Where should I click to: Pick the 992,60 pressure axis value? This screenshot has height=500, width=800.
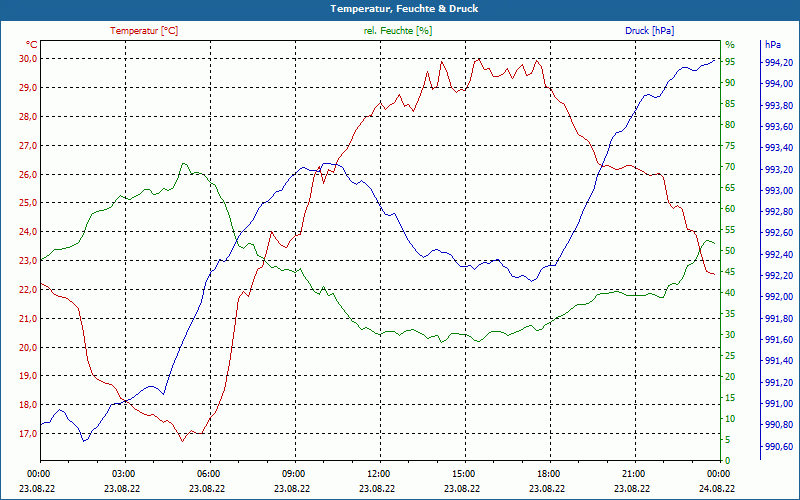(x=780, y=233)
